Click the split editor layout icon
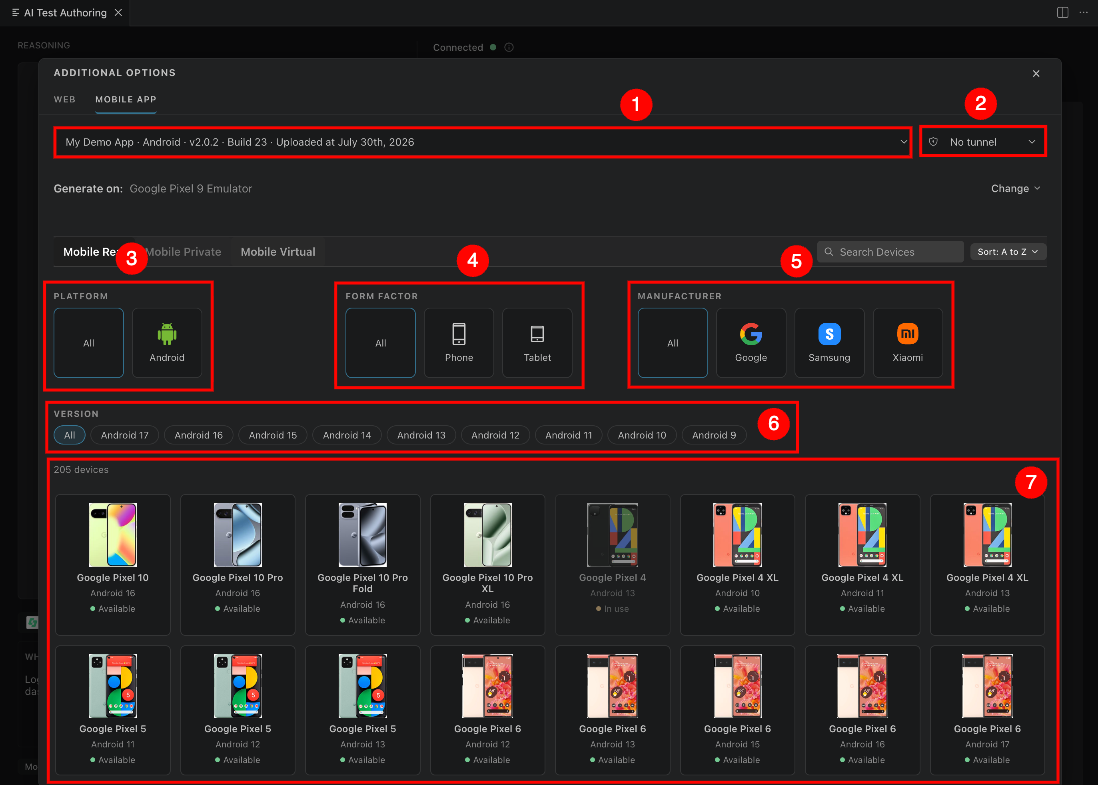Screen dimensions: 1098x785 tap(1062, 13)
